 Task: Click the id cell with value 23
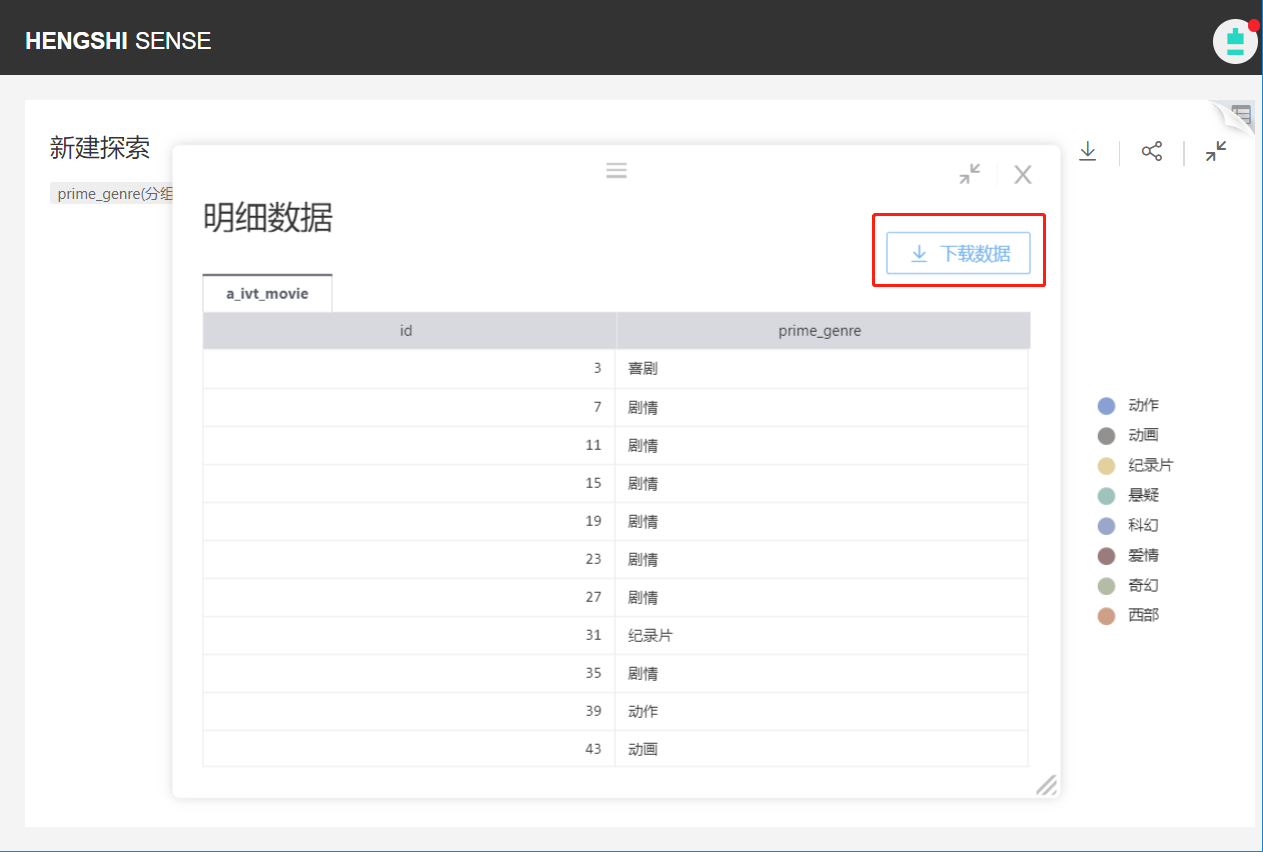click(409, 559)
